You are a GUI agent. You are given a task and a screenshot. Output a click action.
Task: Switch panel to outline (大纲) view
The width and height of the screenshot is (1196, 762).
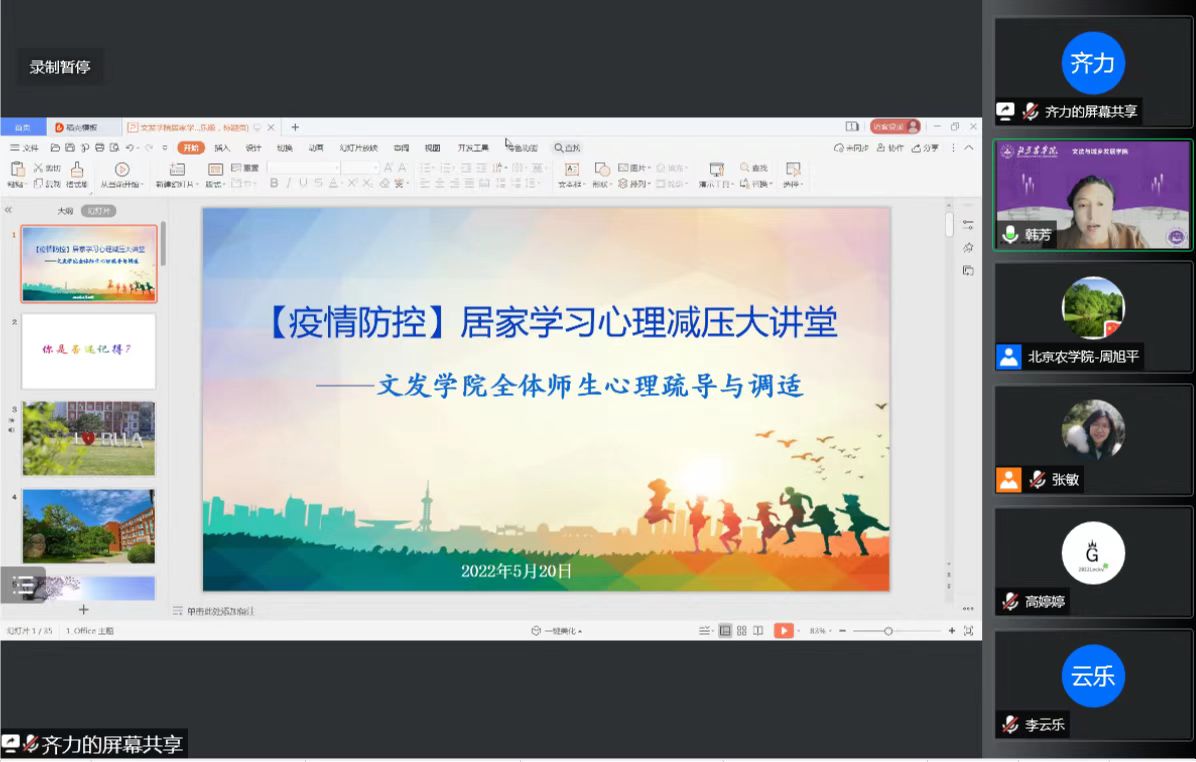(x=65, y=211)
